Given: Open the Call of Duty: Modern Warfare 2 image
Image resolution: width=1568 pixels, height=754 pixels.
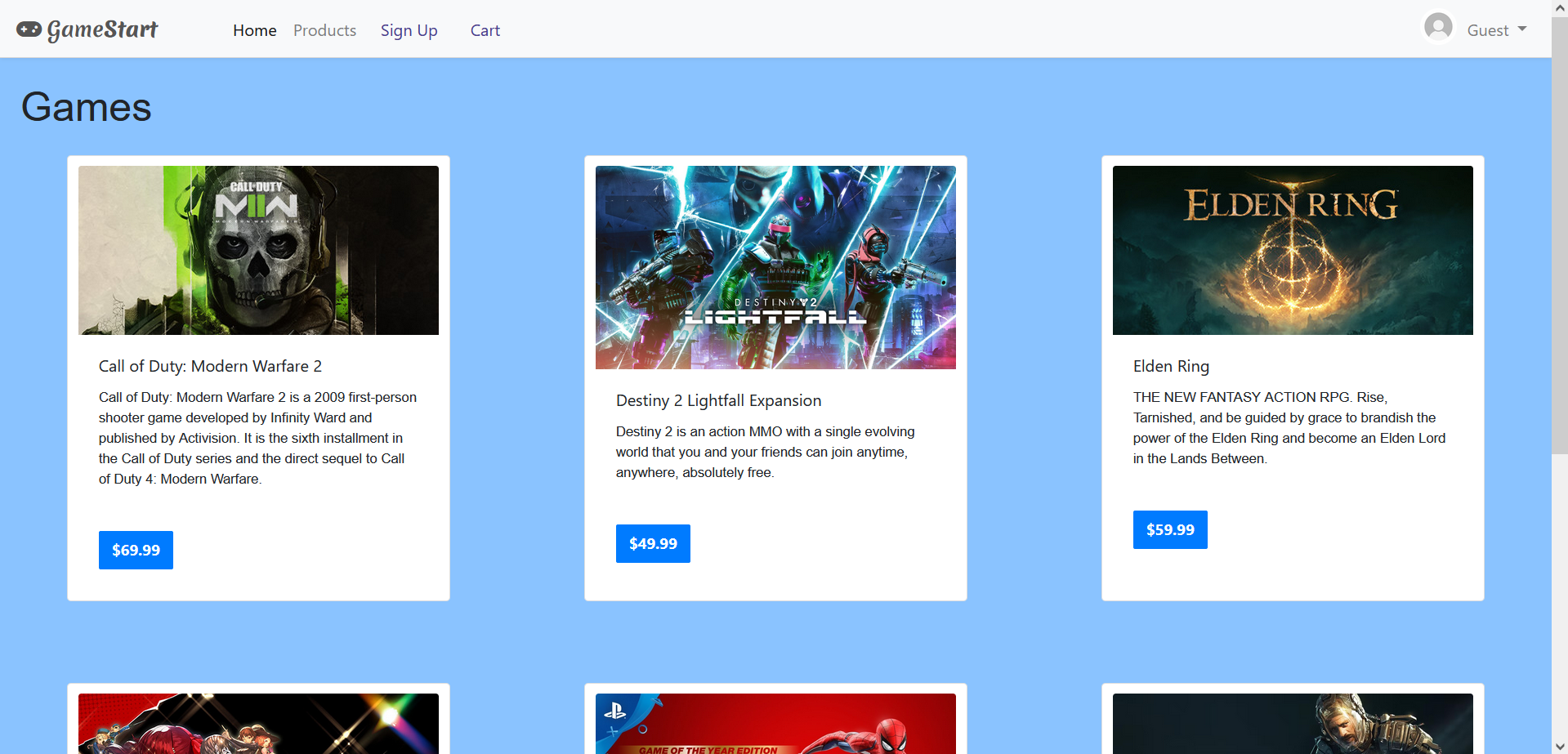Looking at the screenshot, I should (x=258, y=250).
